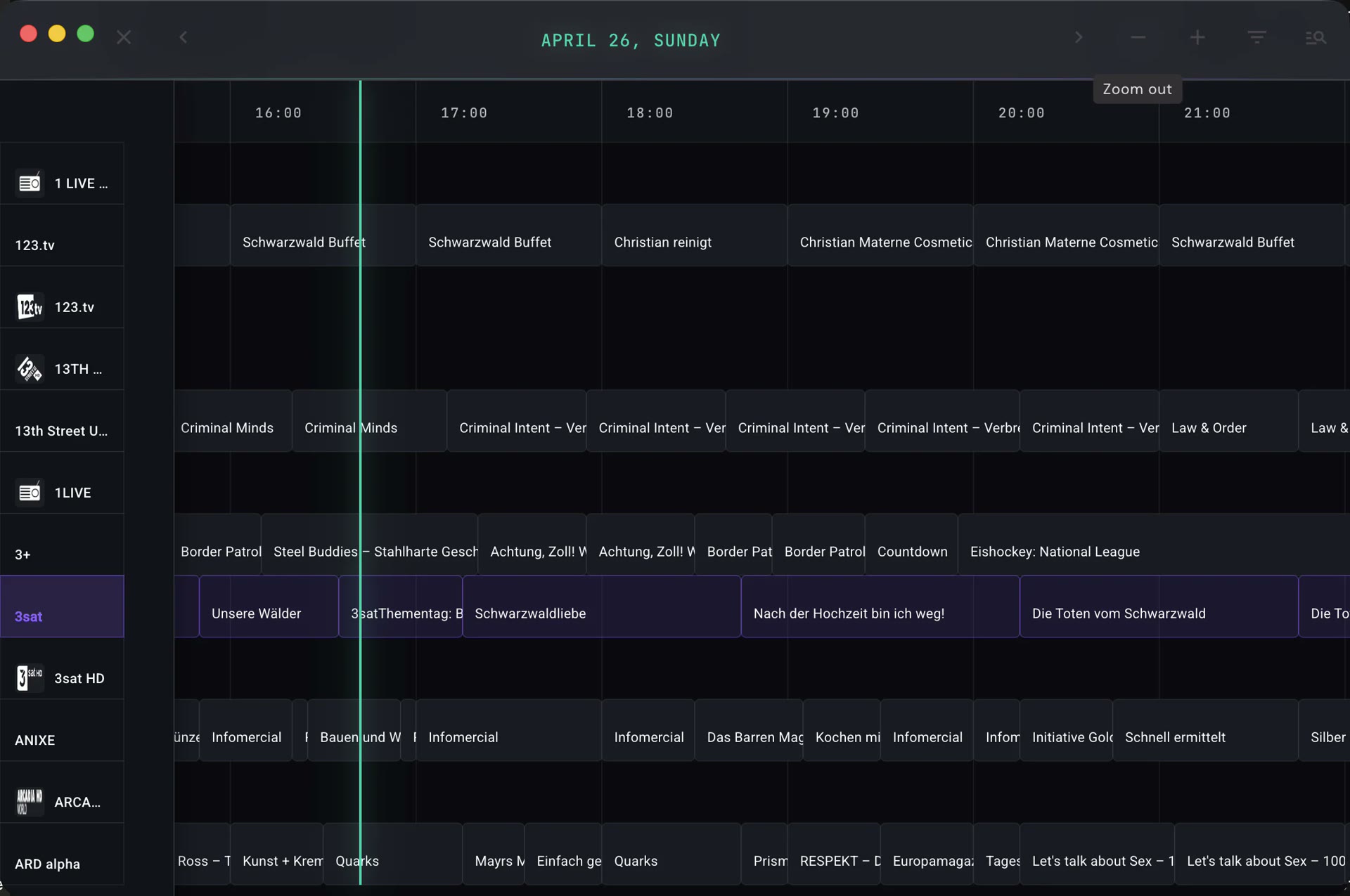Screen dimensions: 1350x896
Task: Click the 21:00 time header
Action: pos(1207,113)
